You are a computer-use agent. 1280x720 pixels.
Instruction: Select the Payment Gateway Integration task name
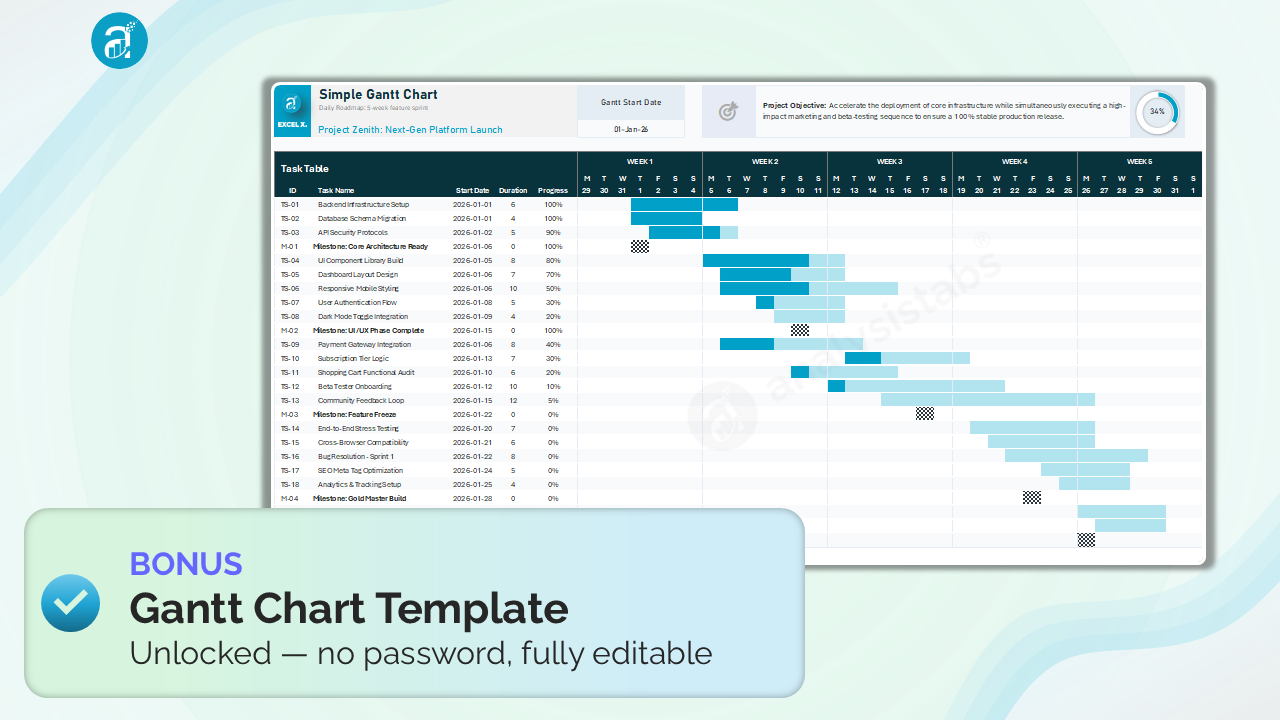click(x=364, y=344)
